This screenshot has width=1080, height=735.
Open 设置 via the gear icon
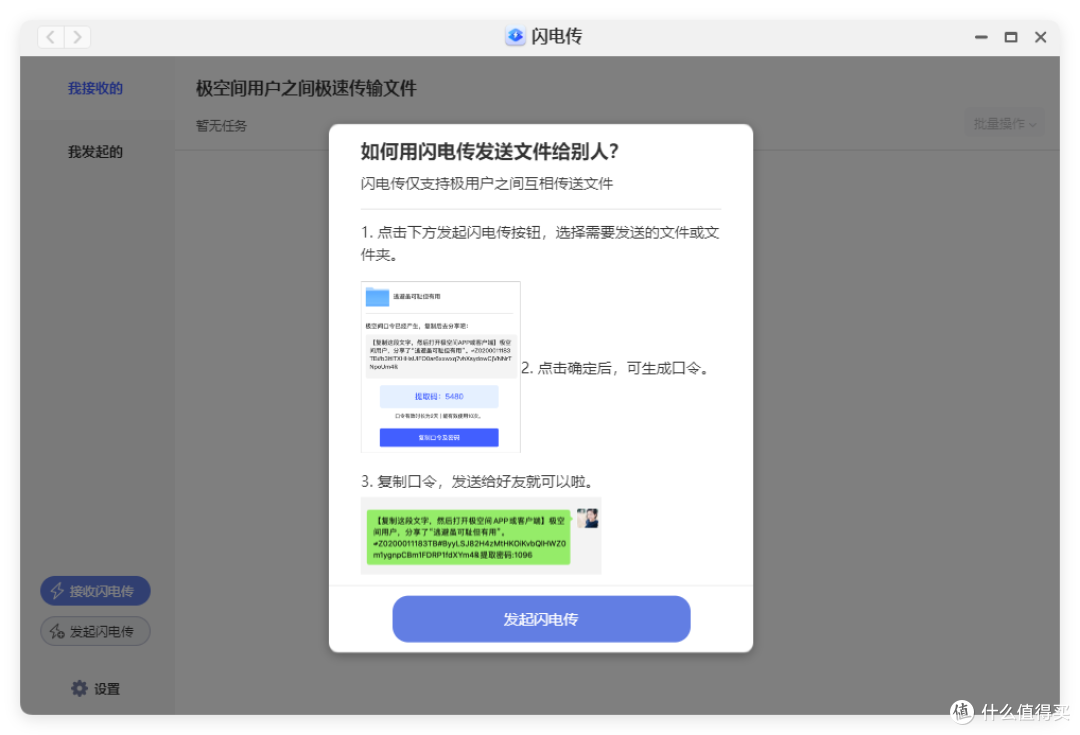pos(80,688)
